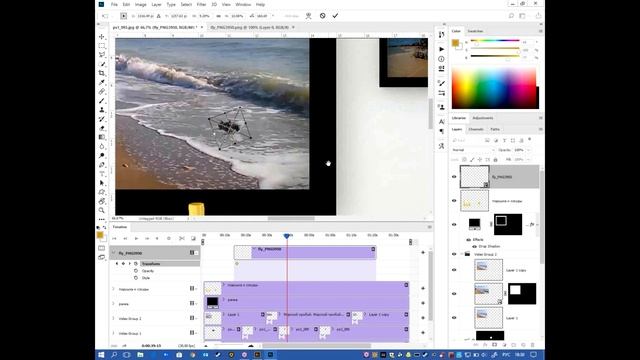Select the Rectangular Marquee tool
Screen dimensions: 640x360
pyautogui.click(x=102, y=46)
